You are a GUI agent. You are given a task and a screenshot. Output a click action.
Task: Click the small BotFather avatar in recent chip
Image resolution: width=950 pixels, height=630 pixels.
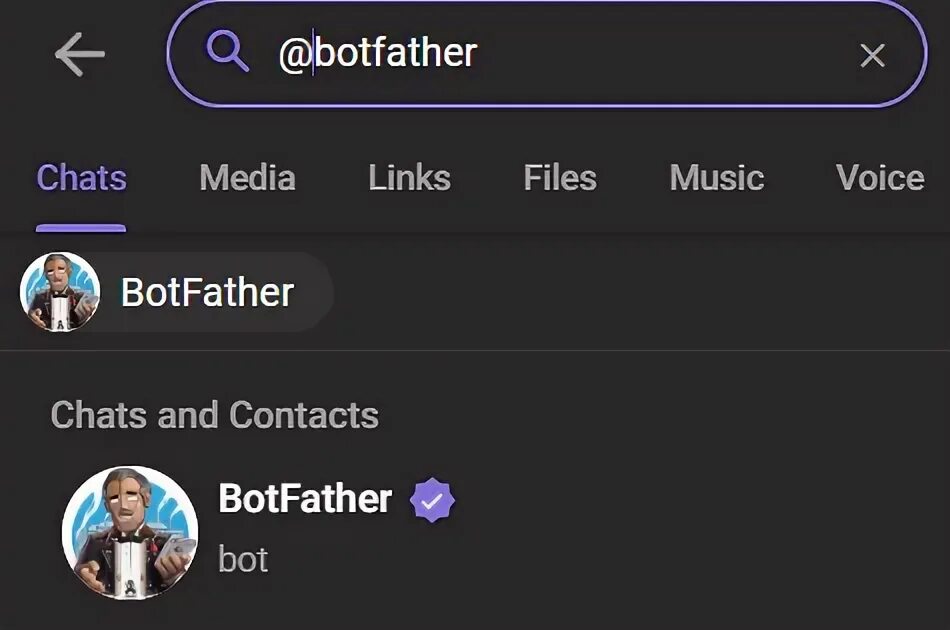point(60,292)
